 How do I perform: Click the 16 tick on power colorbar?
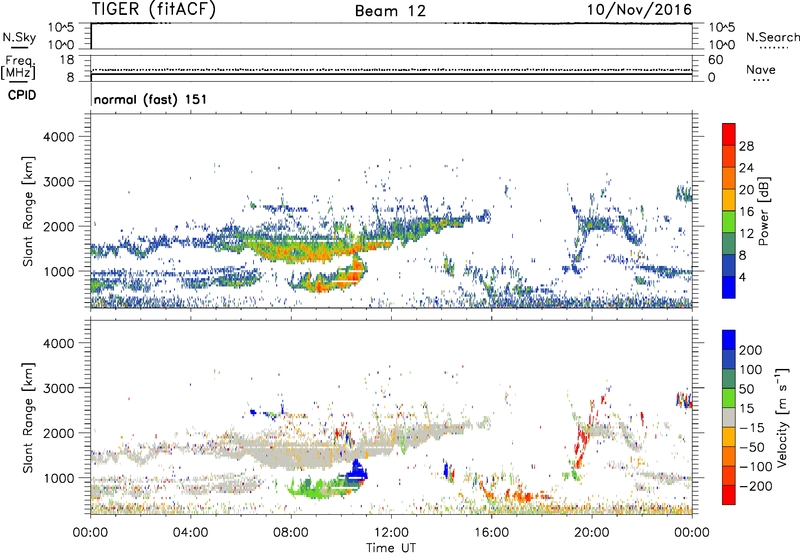click(746, 212)
